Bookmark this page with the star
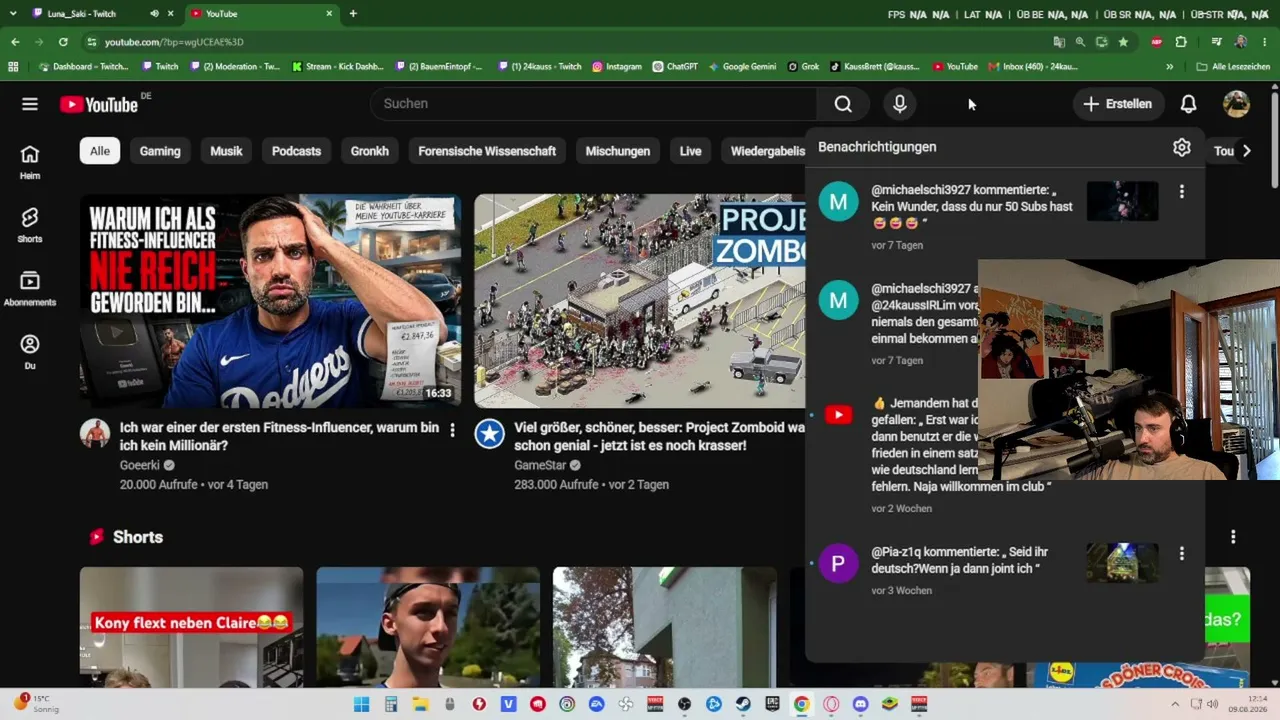This screenshot has height=720, width=1280. click(x=1123, y=42)
